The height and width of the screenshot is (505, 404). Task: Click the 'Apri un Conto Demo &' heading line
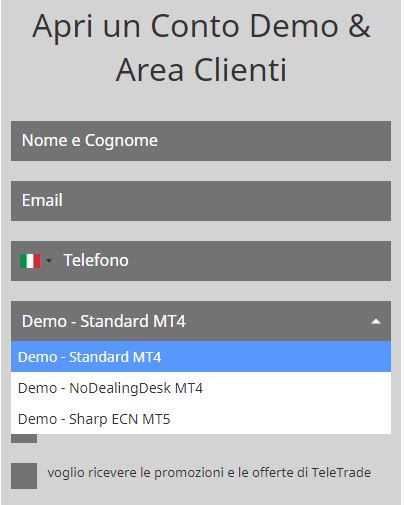click(201, 27)
